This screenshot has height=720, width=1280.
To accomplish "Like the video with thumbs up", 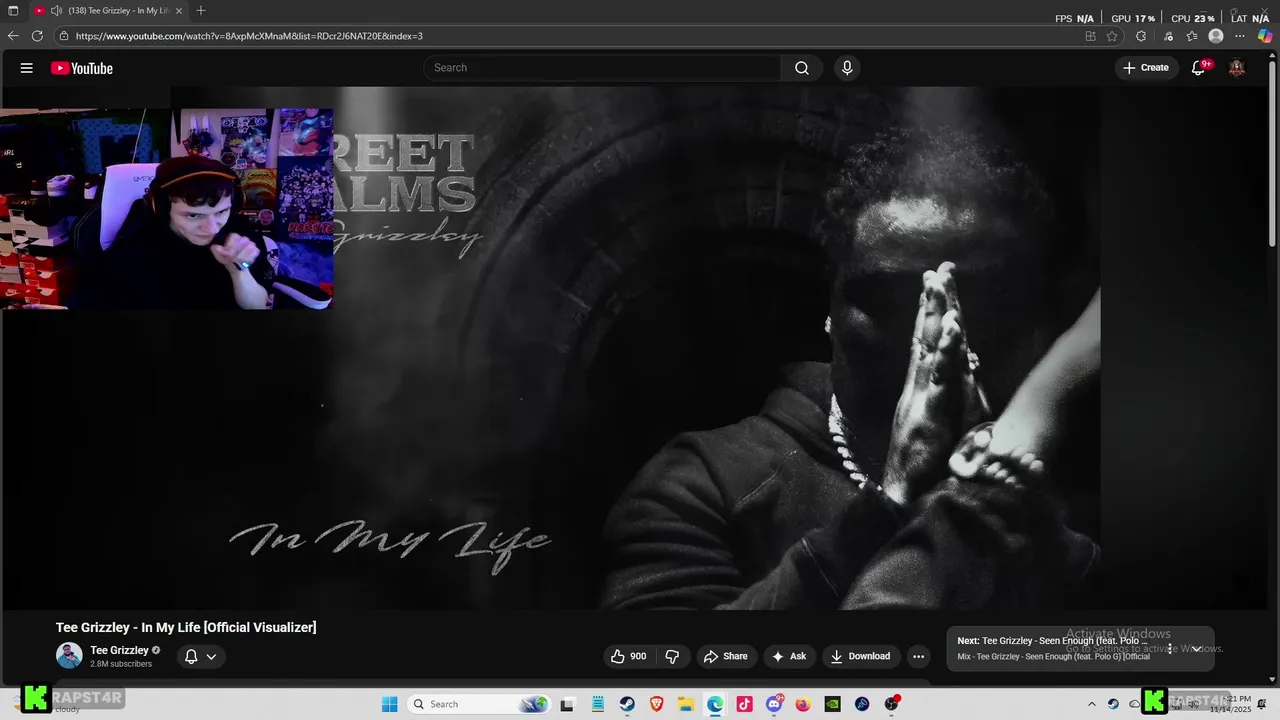I will click(x=628, y=657).
